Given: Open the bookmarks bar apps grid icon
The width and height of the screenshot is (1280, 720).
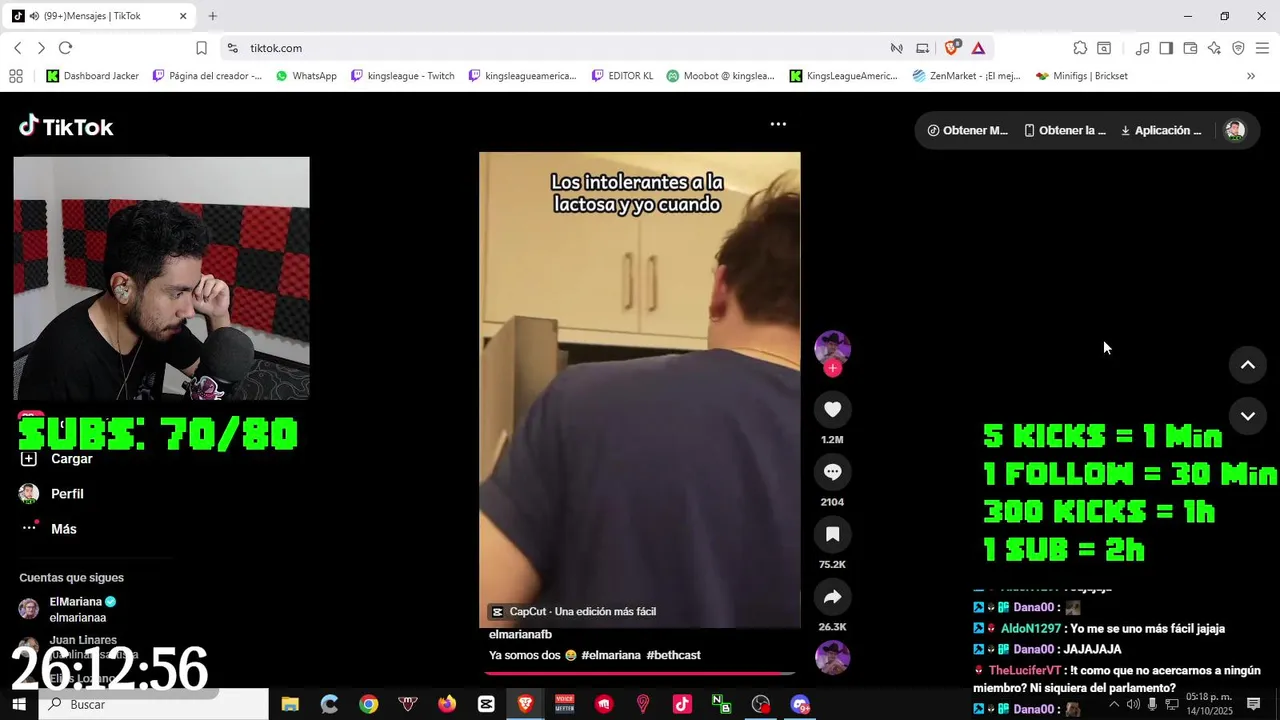Looking at the screenshot, I should tap(16, 76).
